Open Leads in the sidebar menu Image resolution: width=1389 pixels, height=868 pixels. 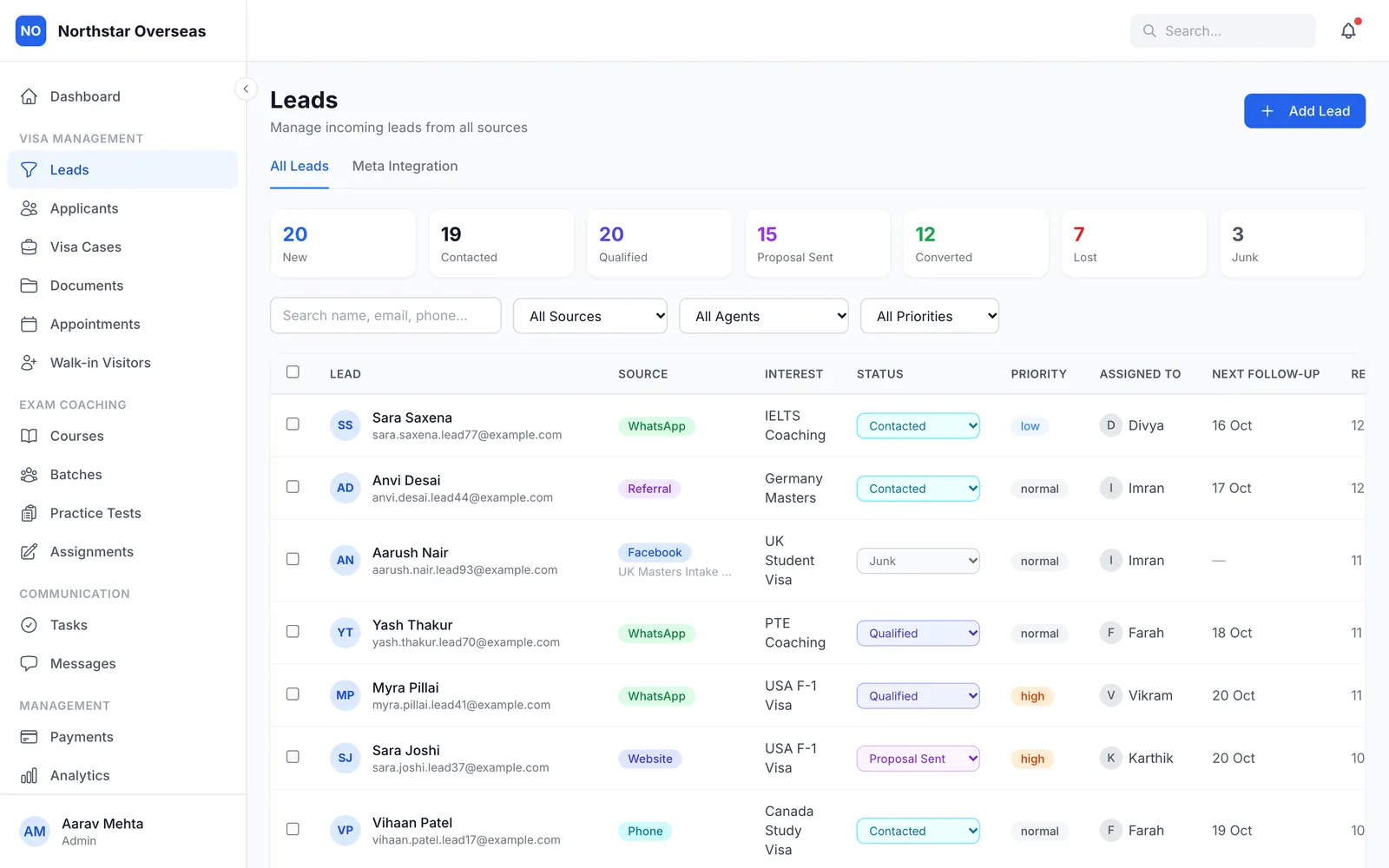click(122, 170)
